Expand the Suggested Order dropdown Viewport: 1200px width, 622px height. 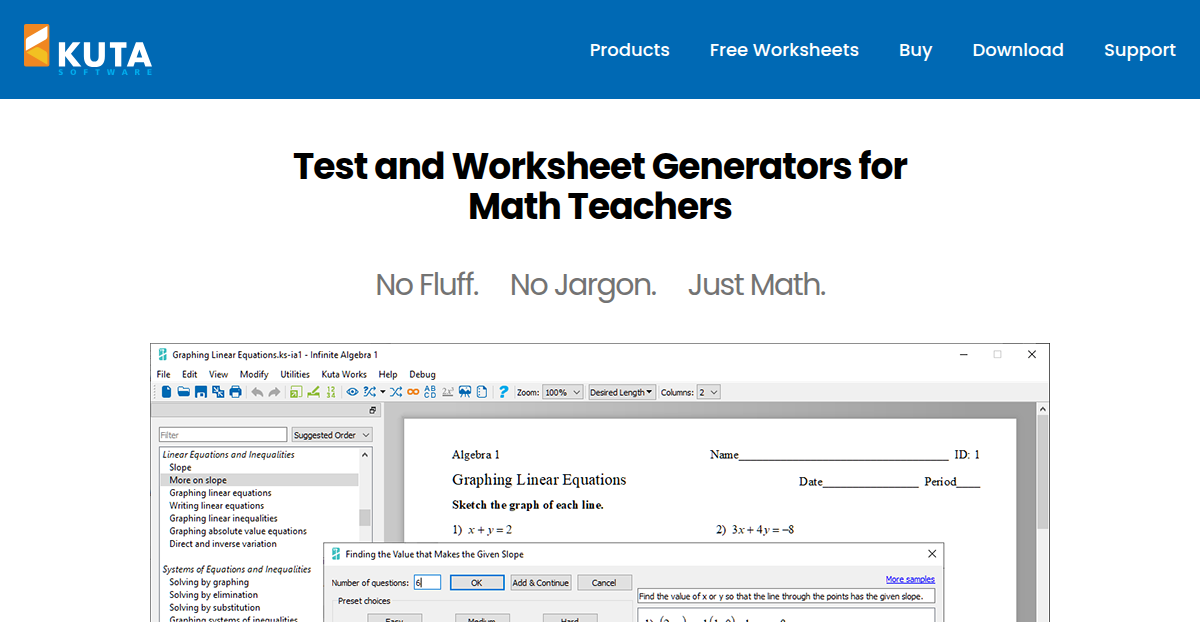coord(332,435)
